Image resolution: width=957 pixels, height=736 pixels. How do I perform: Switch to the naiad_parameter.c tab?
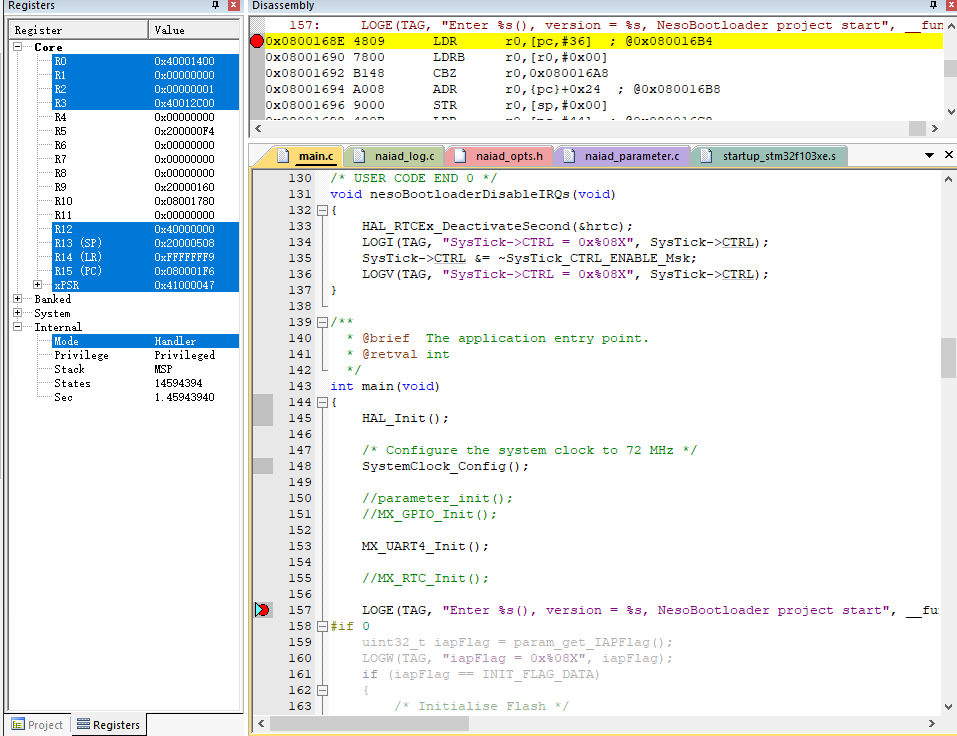pos(630,156)
